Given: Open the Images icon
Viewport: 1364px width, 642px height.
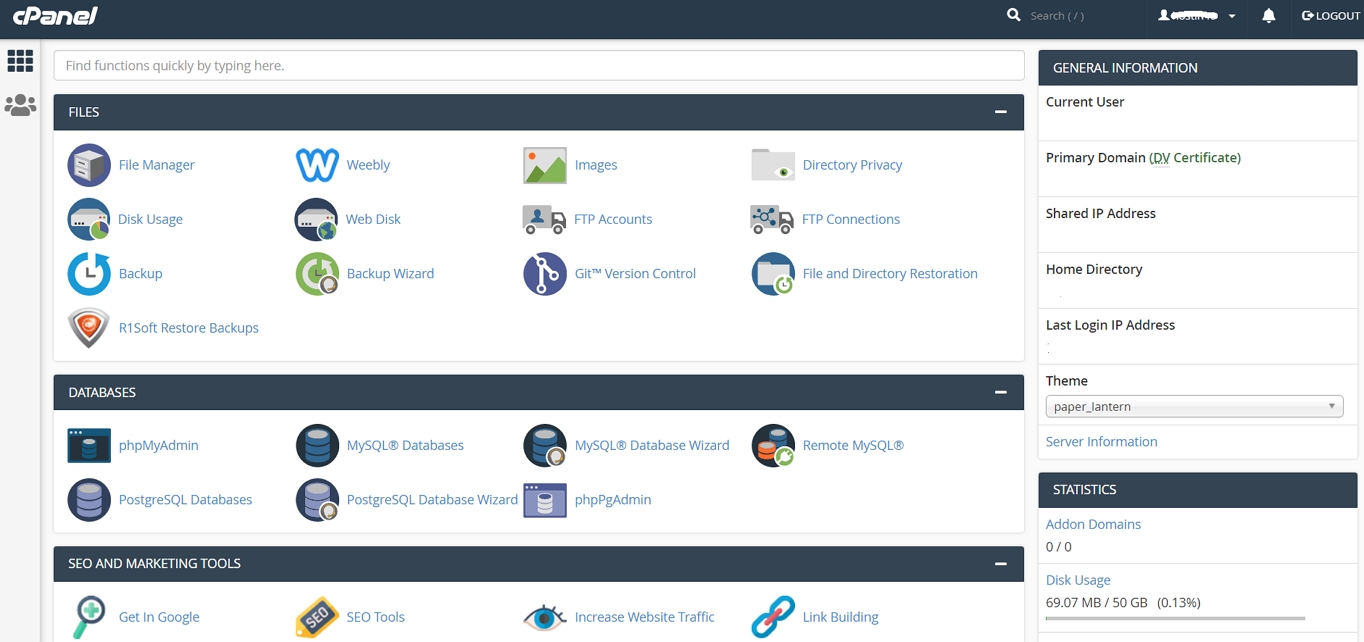Looking at the screenshot, I should pyautogui.click(x=545, y=165).
